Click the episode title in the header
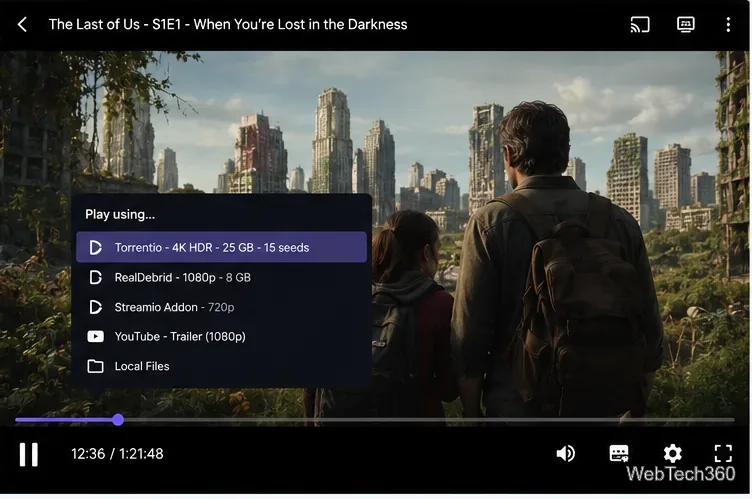The height and width of the screenshot is (499, 752). point(228,24)
